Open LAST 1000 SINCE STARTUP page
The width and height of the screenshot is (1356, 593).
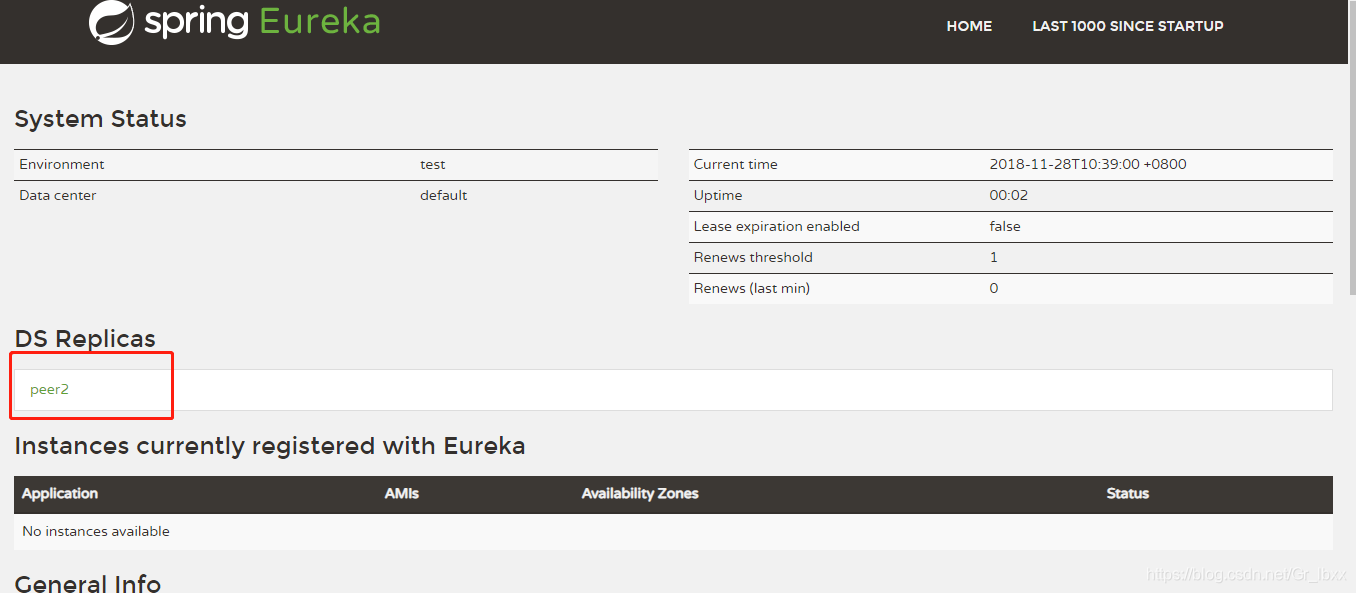(x=1128, y=26)
